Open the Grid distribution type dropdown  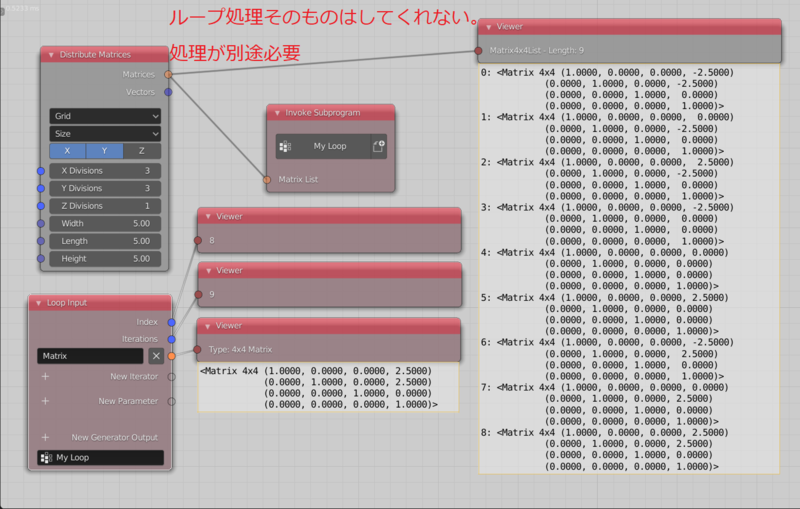[x=105, y=116]
